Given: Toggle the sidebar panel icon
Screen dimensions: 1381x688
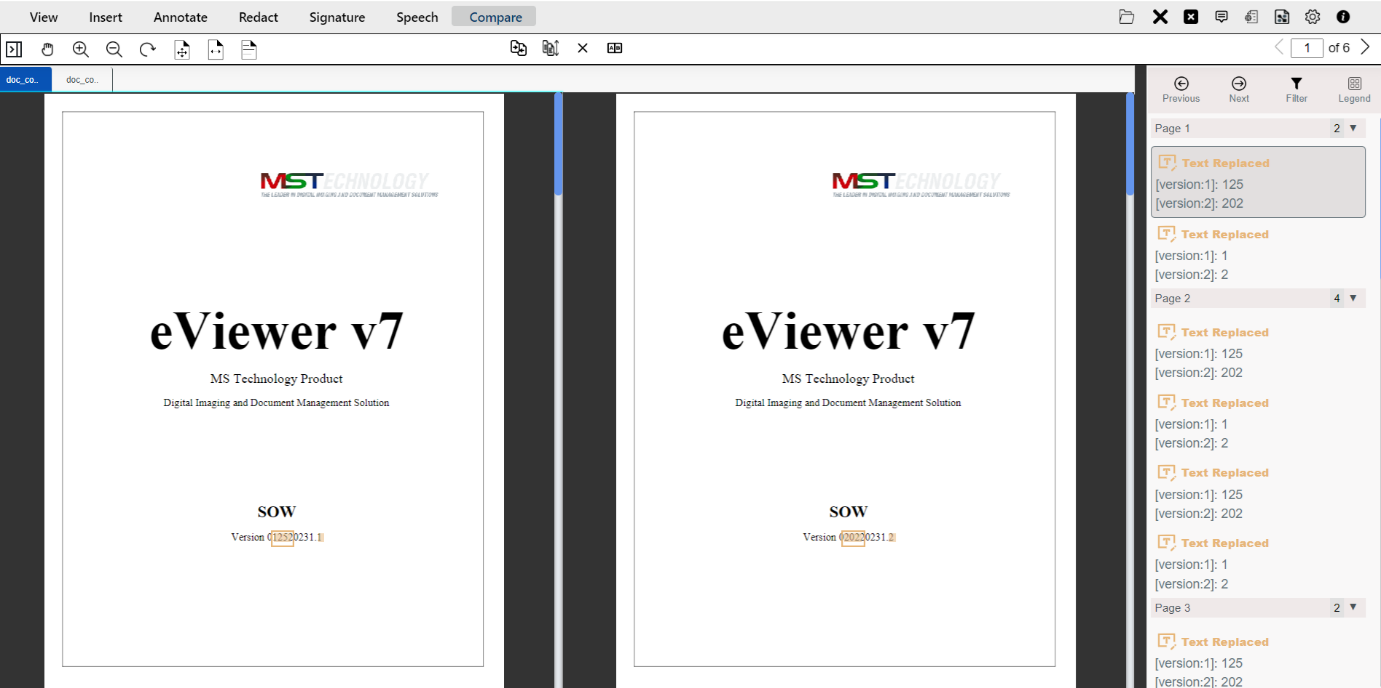Looking at the screenshot, I should click(14, 49).
